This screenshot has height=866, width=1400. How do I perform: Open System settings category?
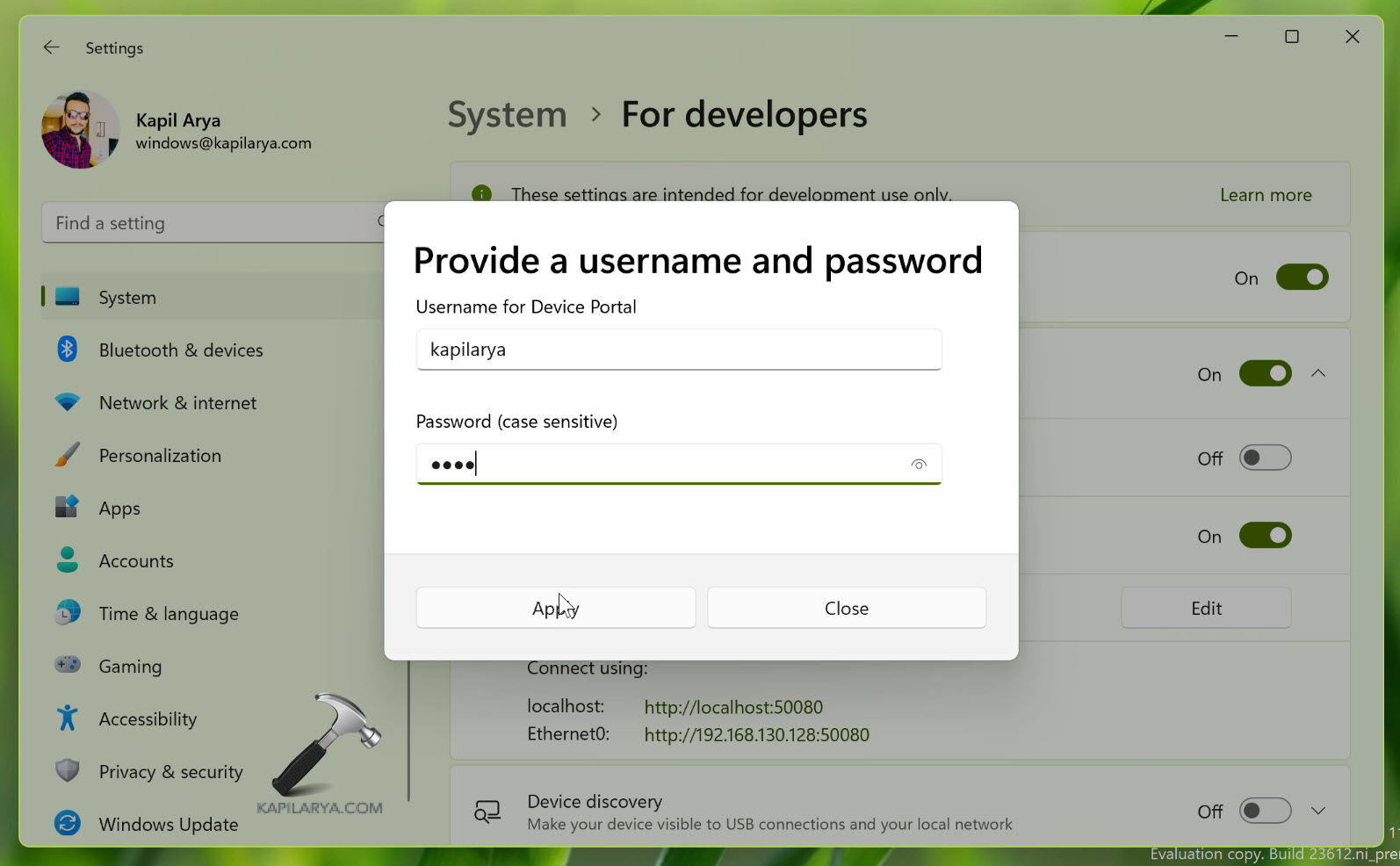(213, 297)
